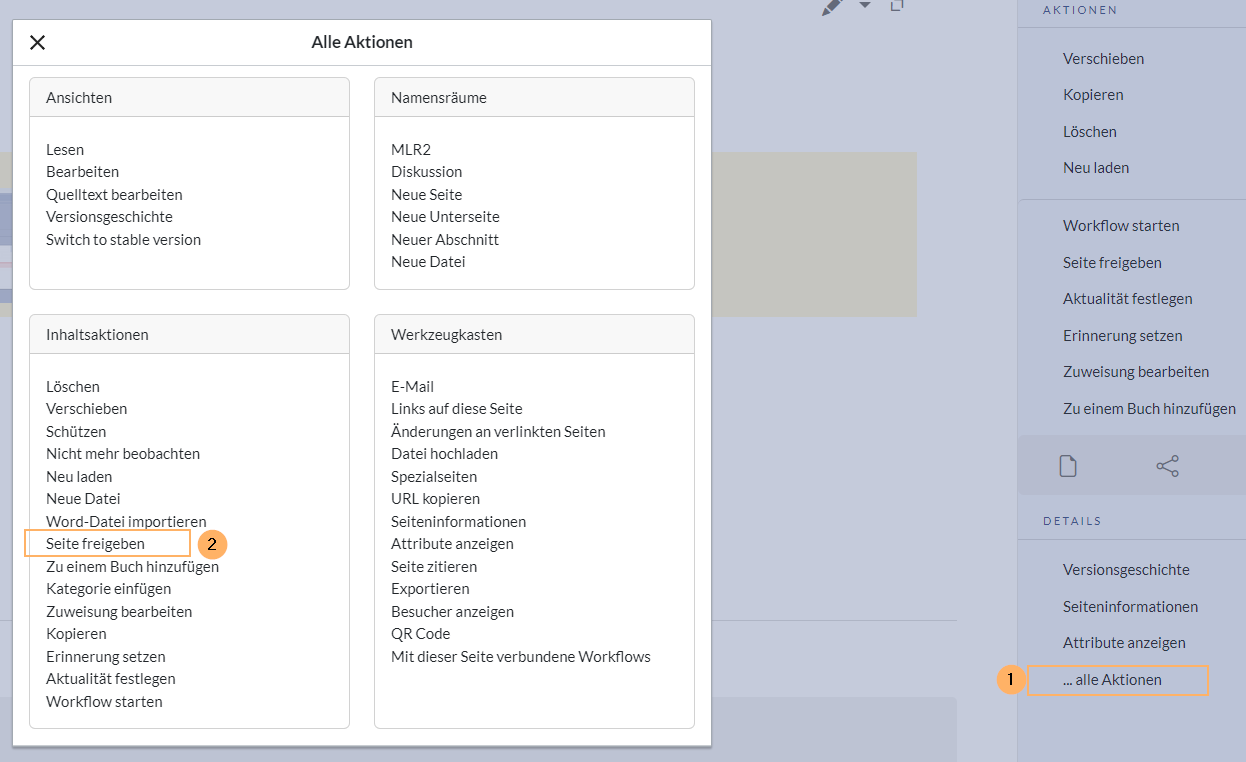
Task: Click the pencil edit icon
Action: [831, 8]
